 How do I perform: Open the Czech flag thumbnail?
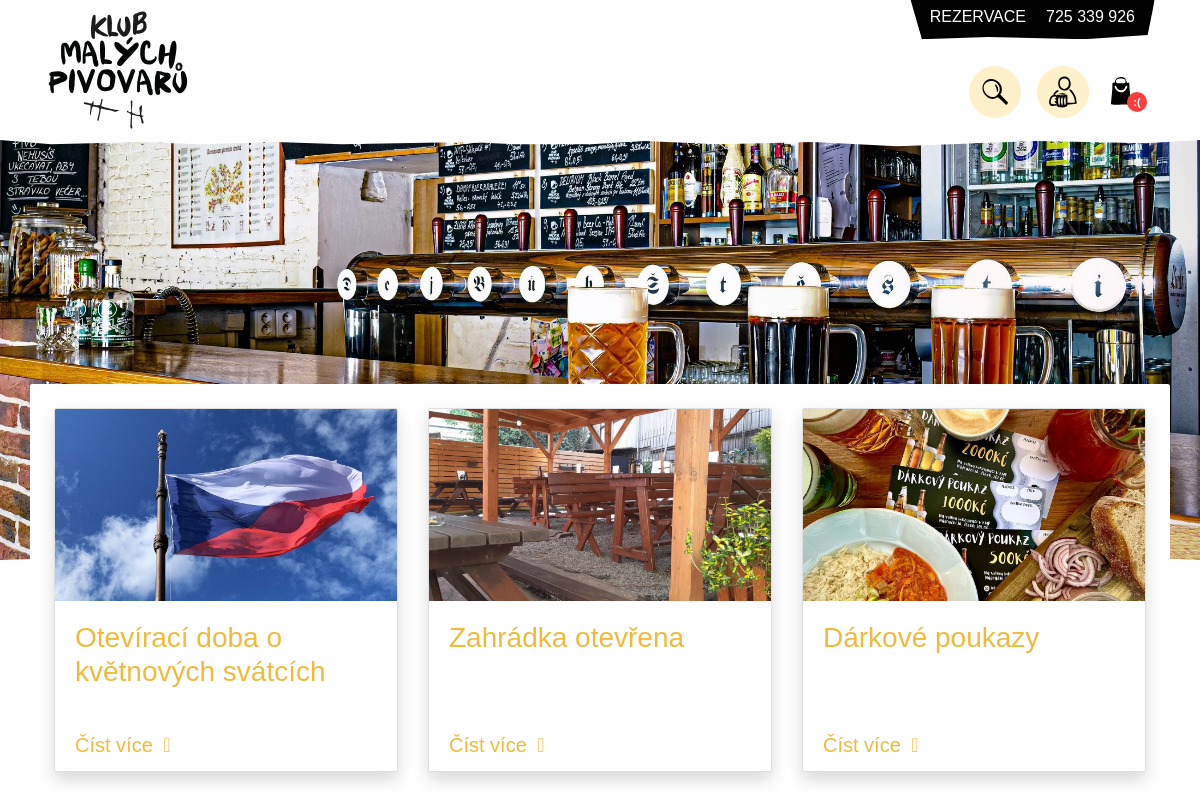point(226,505)
